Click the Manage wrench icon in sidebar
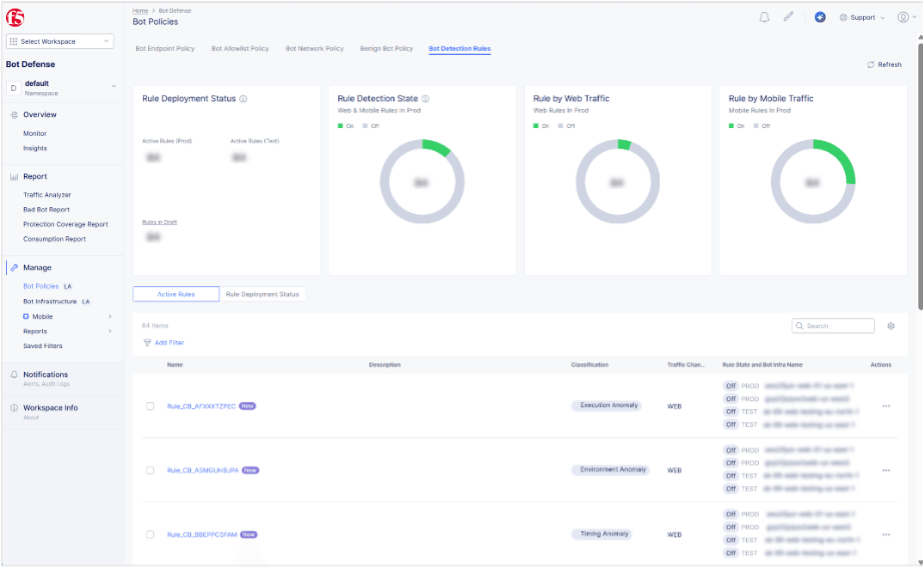The image size is (923, 571). pyautogui.click(x=14, y=268)
